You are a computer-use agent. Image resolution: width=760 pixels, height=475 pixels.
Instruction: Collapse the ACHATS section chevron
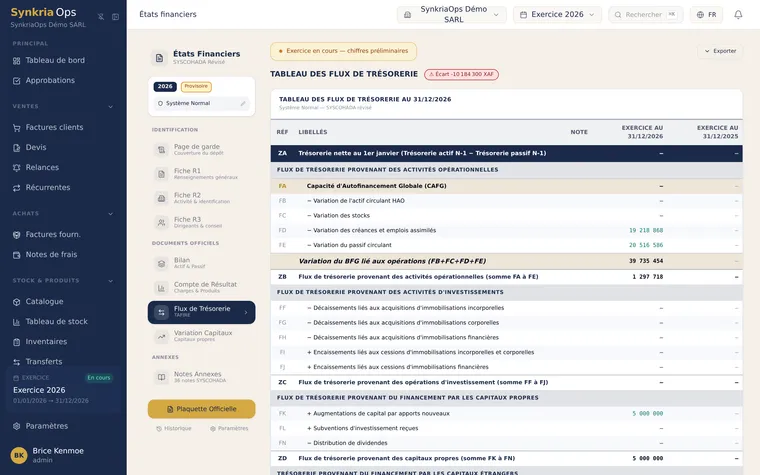[111, 214]
